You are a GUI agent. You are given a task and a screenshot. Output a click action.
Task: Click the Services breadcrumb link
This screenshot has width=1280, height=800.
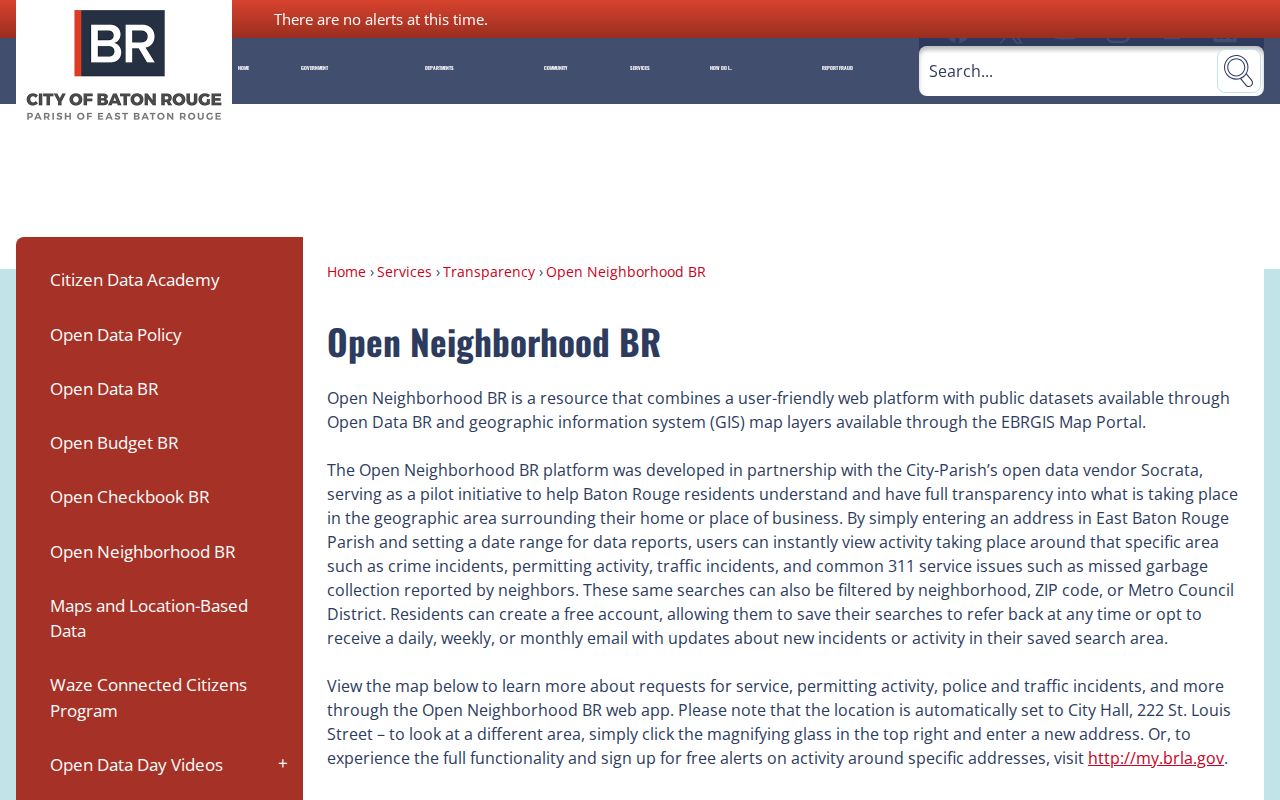[x=404, y=272]
